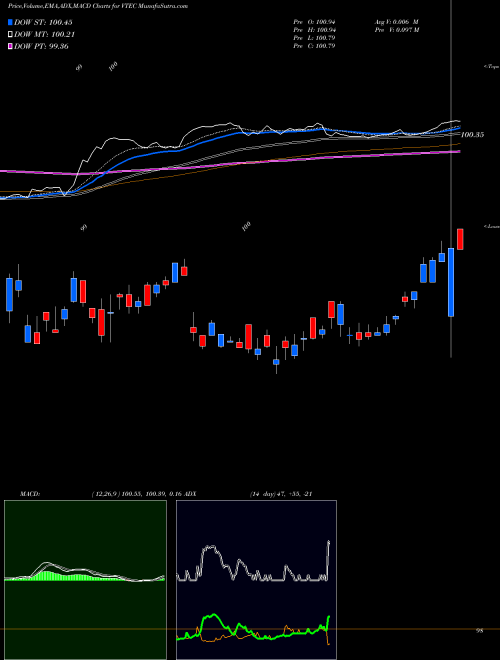The height and width of the screenshot is (660, 500).
Task: Click the '<Lows' label at right edge
Action: (492, 226)
